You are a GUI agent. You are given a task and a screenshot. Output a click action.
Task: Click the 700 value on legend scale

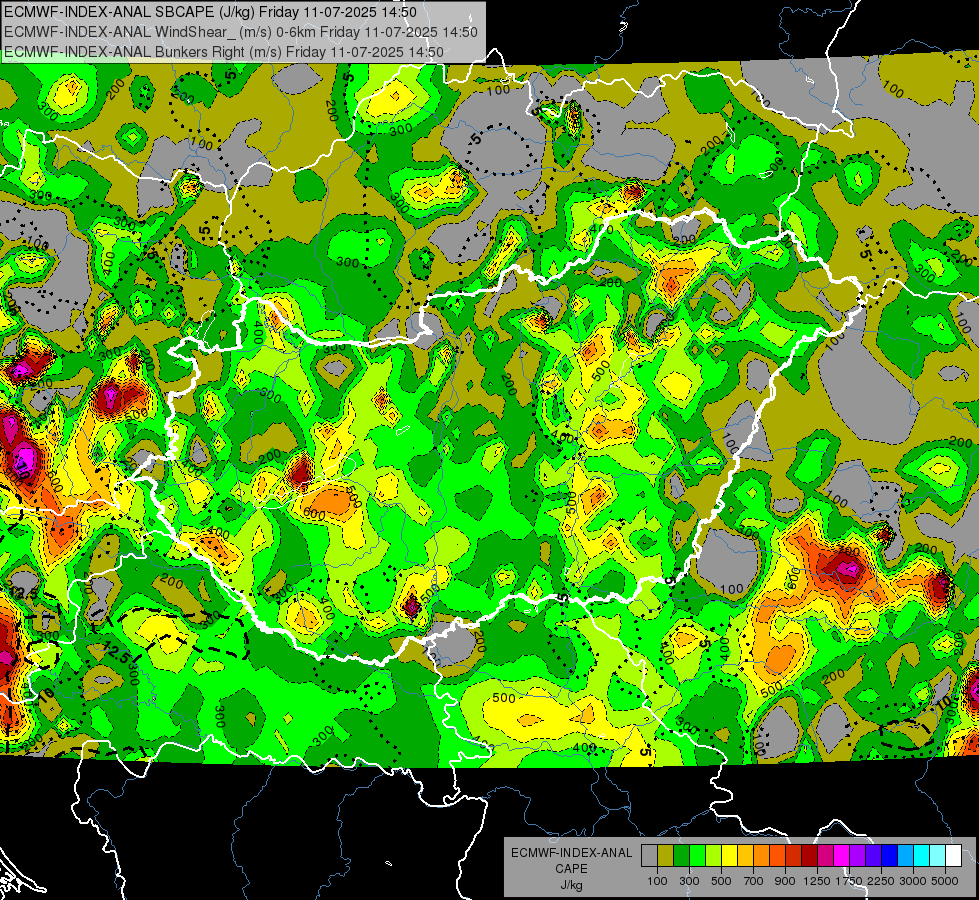tap(754, 881)
